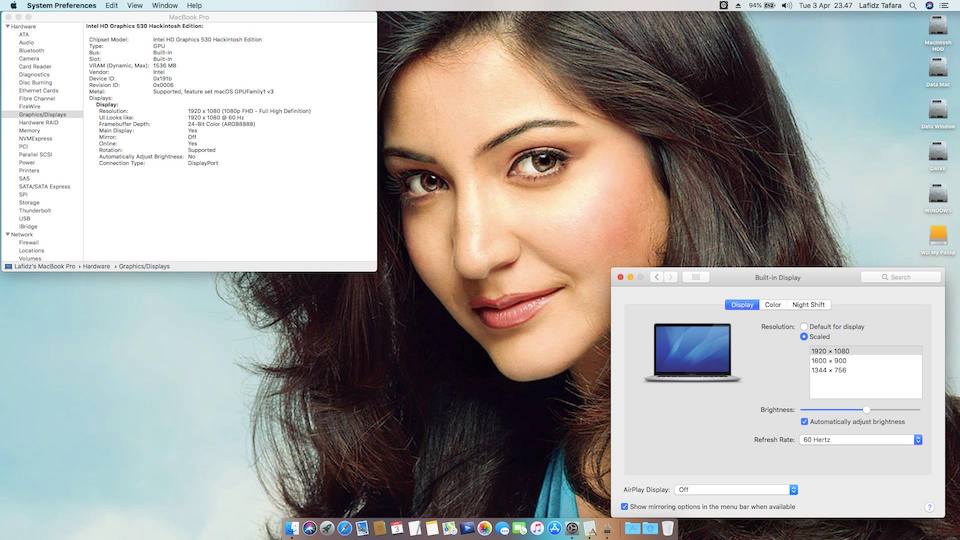The image size is (960, 540).
Task: Open the Trash in the Dock
Action: pos(667,527)
